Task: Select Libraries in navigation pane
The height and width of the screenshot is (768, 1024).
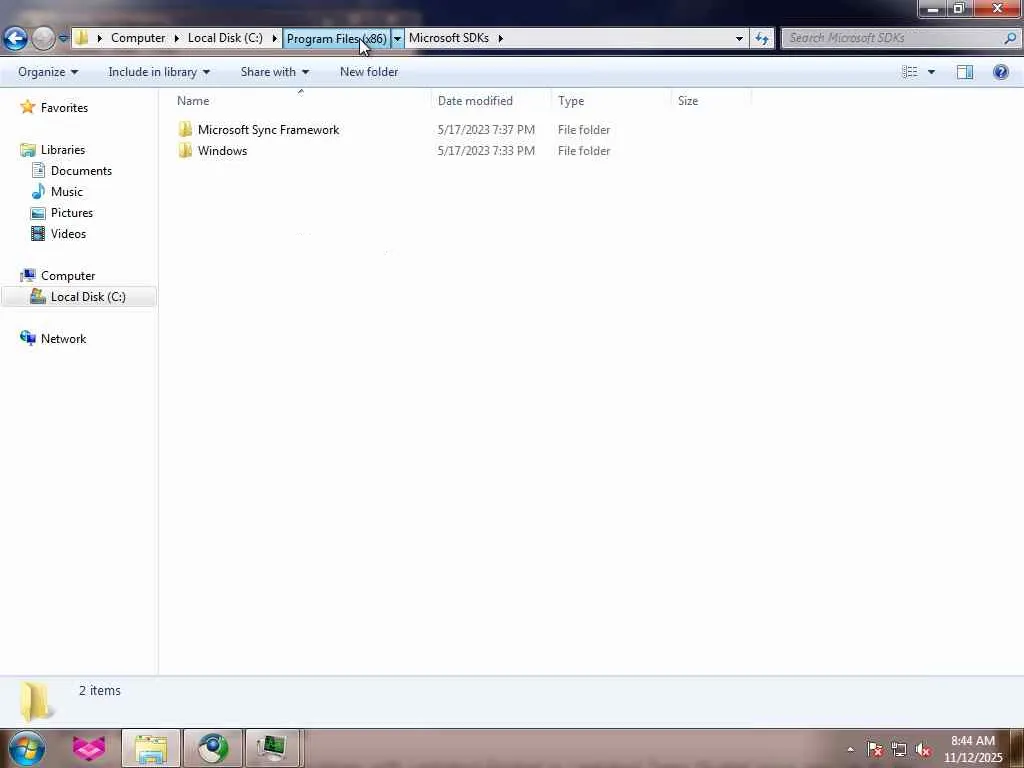Action: coord(63,150)
